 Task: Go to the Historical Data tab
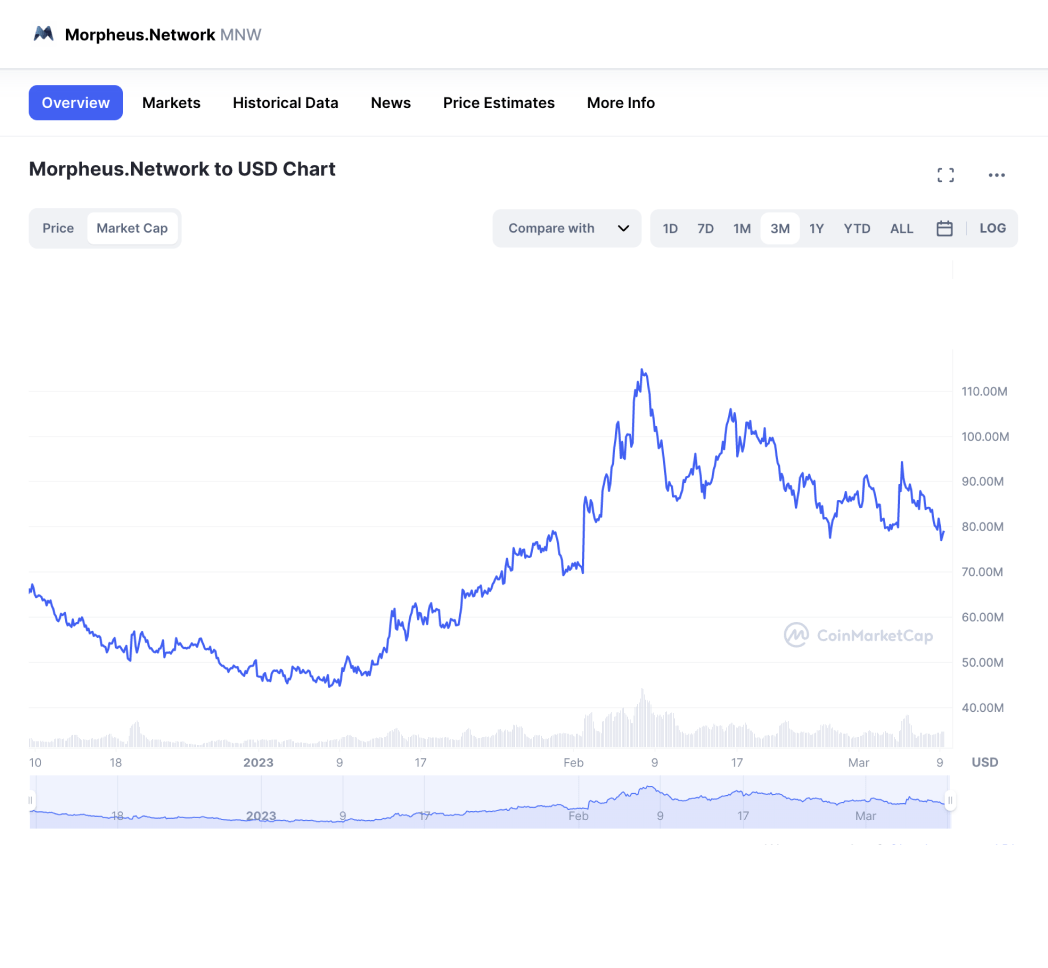pyautogui.click(x=285, y=103)
